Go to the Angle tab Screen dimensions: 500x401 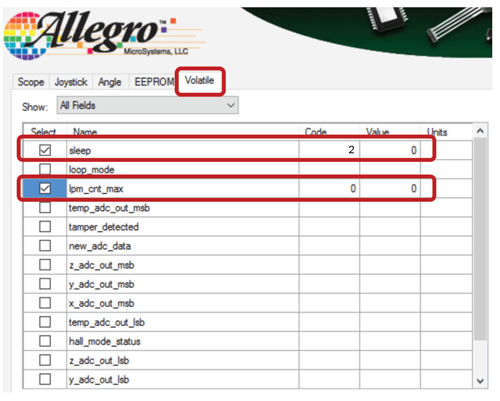[x=110, y=82]
